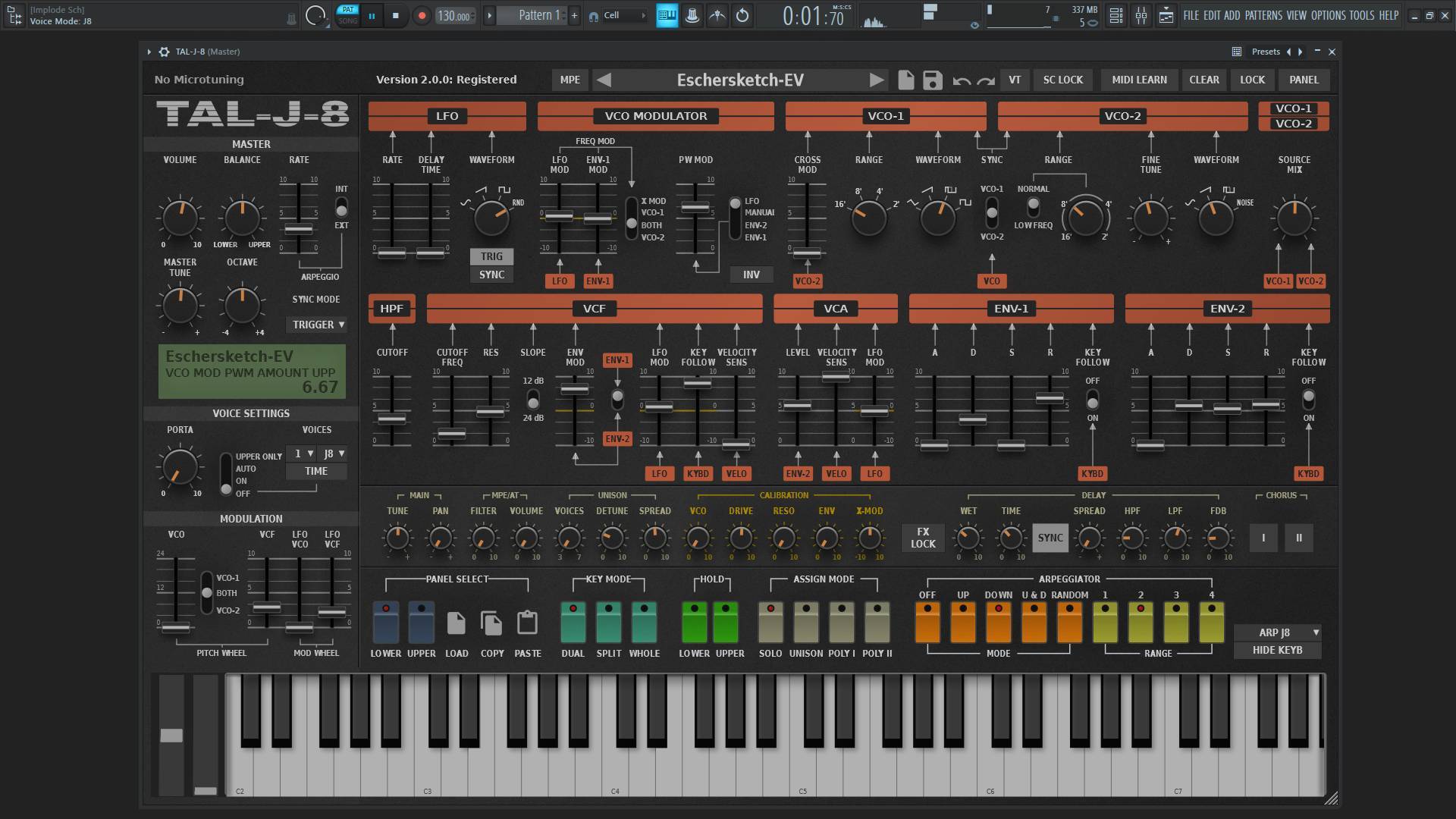Select SOLO assign mode switch

click(x=770, y=622)
